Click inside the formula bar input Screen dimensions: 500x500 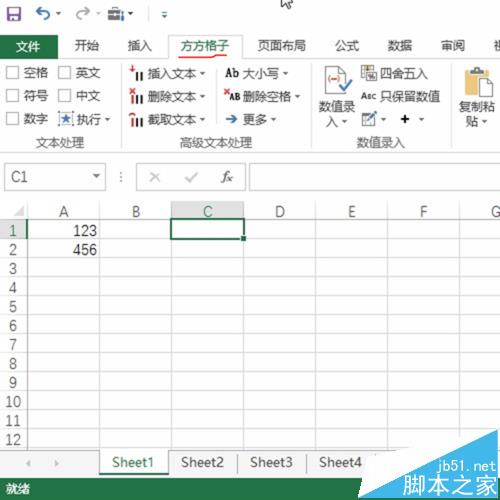coord(375,177)
